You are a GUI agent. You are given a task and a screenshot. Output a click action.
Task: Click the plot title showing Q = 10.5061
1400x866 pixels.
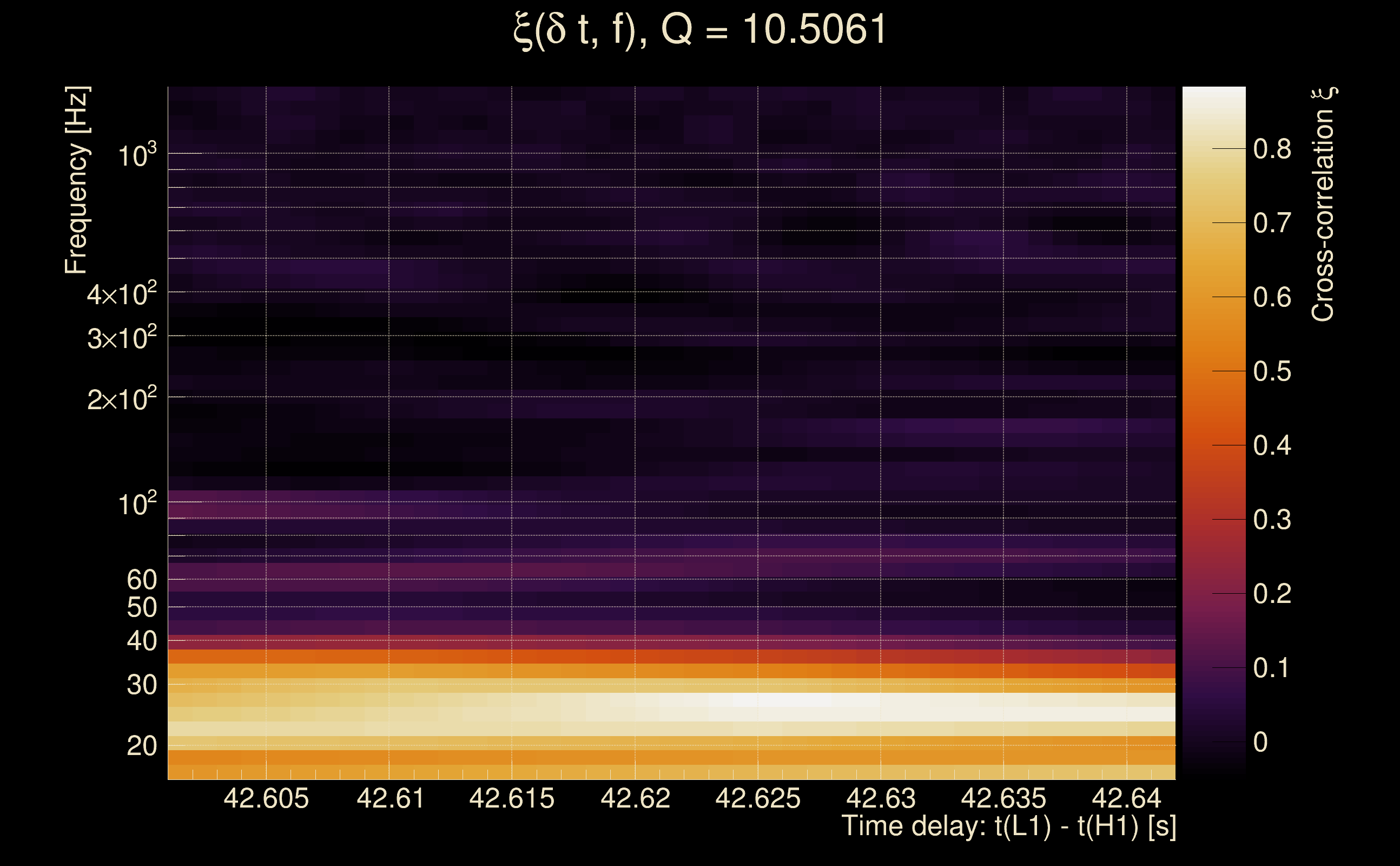699,30
